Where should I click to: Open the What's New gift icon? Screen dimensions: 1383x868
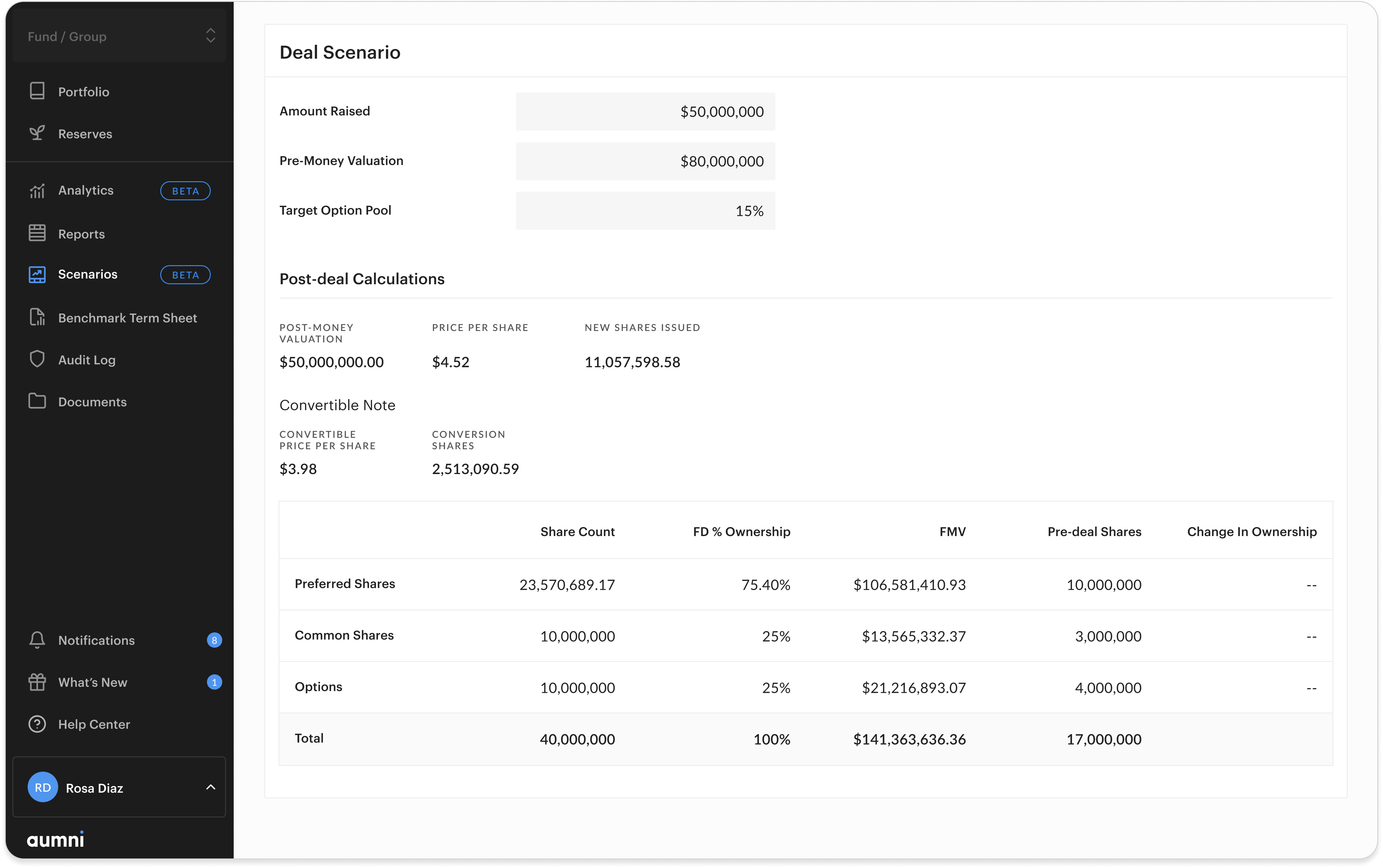coord(37,682)
